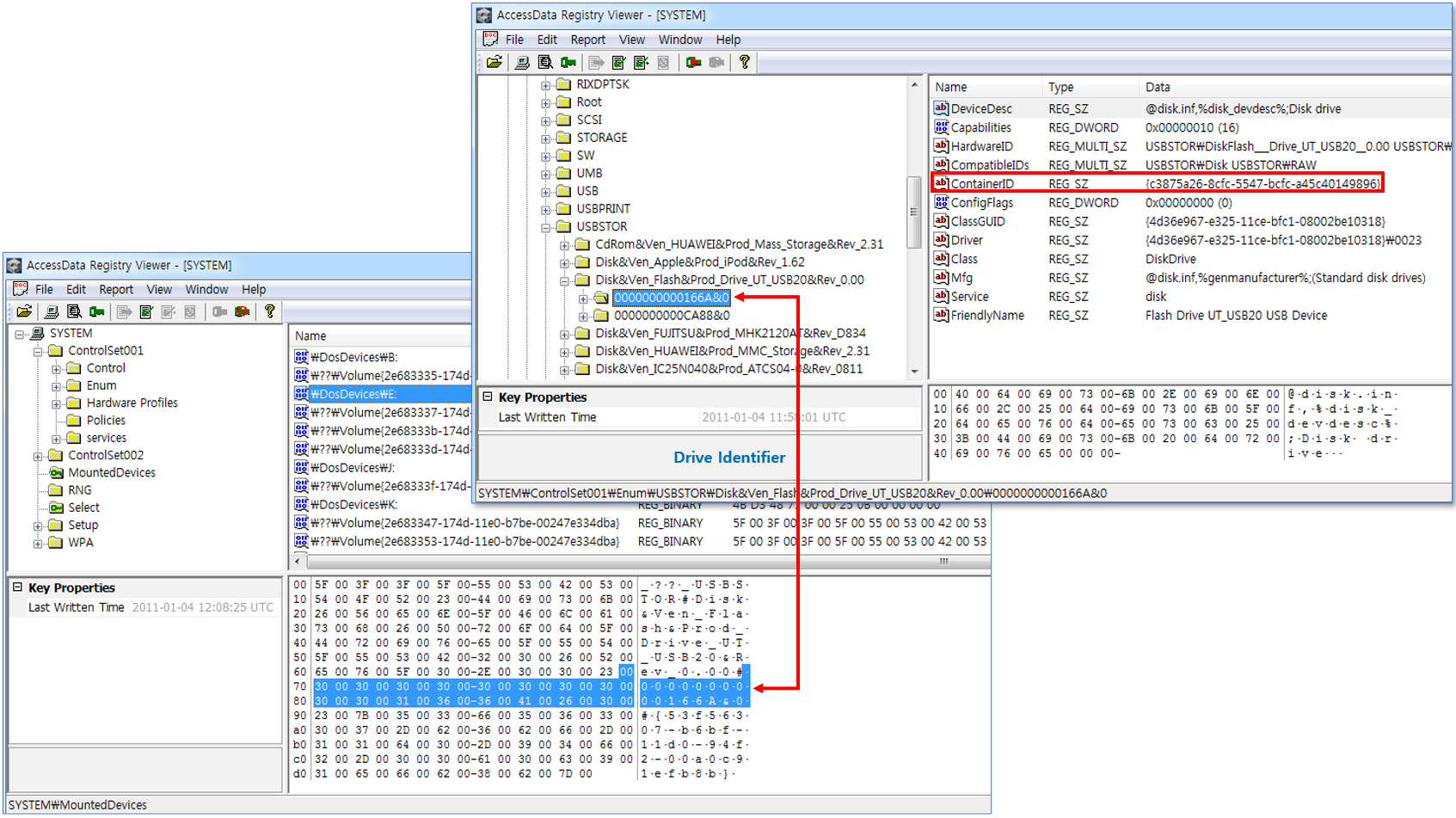Screen dimensions: 1456x818
Task: Click the \DosDevices\B: binary value icon
Action: pyautogui.click(x=301, y=356)
